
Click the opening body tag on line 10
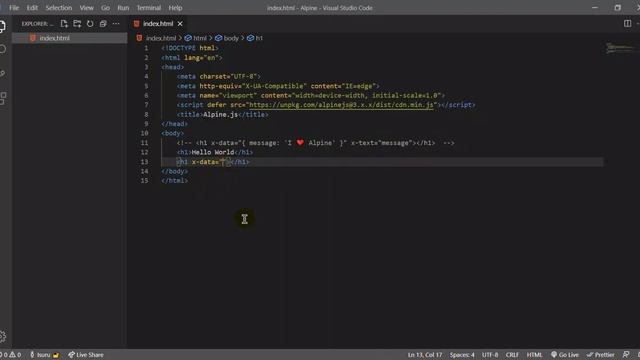click(173, 133)
